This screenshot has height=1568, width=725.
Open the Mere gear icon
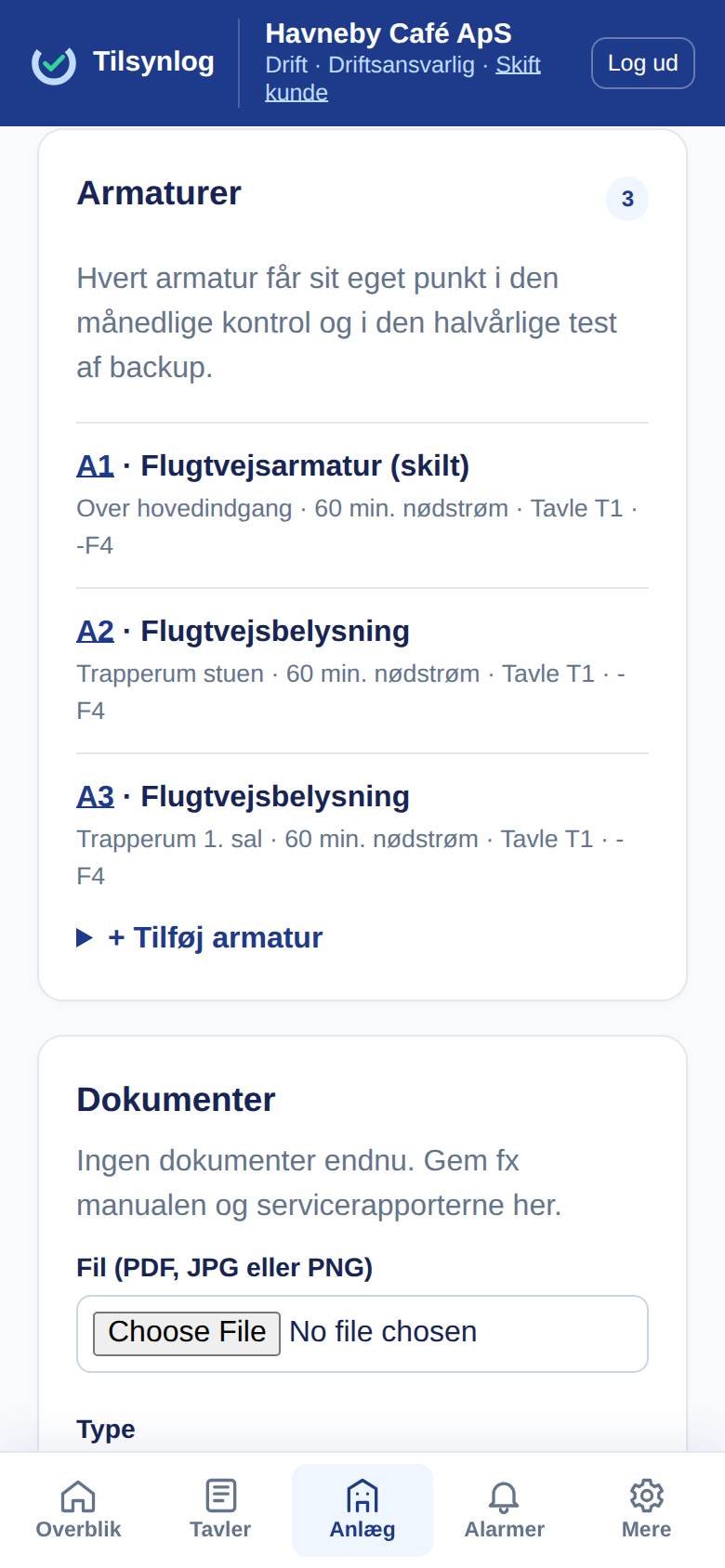coord(646,1496)
